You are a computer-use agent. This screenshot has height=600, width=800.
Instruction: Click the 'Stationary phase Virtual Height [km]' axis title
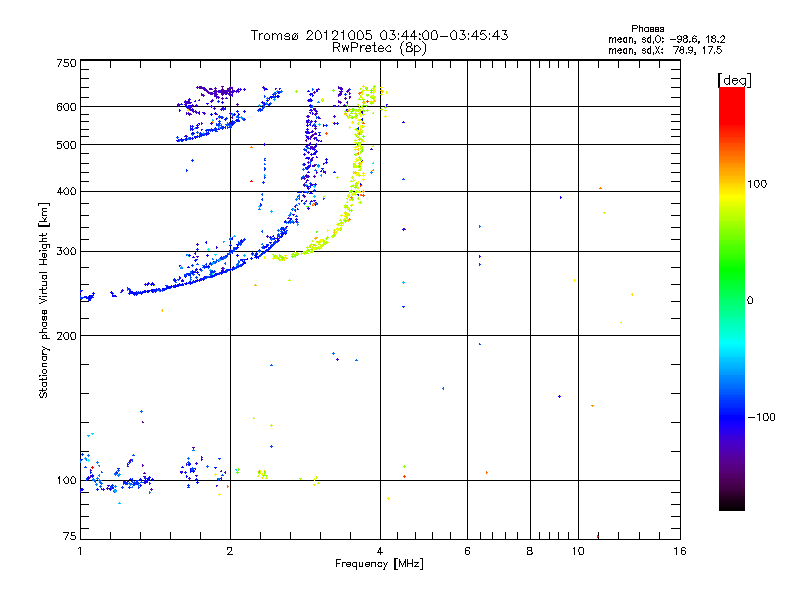pos(44,300)
